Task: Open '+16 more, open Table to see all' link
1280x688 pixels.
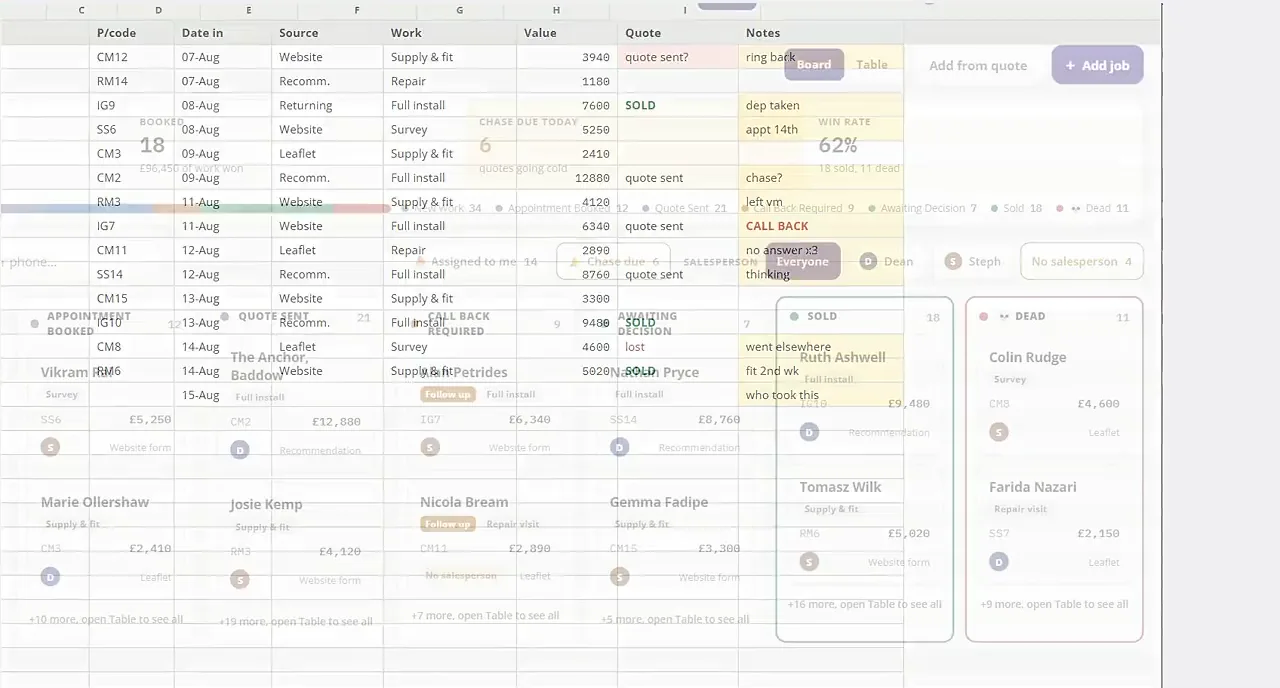Action: click(865, 604)
